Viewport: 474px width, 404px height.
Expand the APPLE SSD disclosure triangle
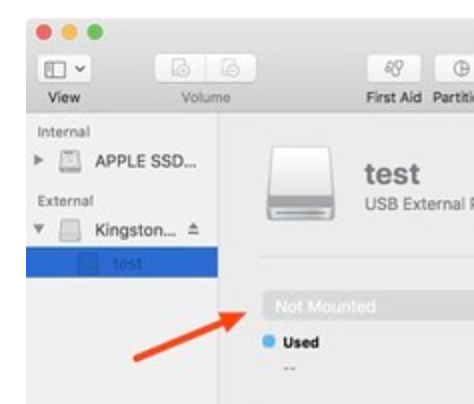[39, 160]
